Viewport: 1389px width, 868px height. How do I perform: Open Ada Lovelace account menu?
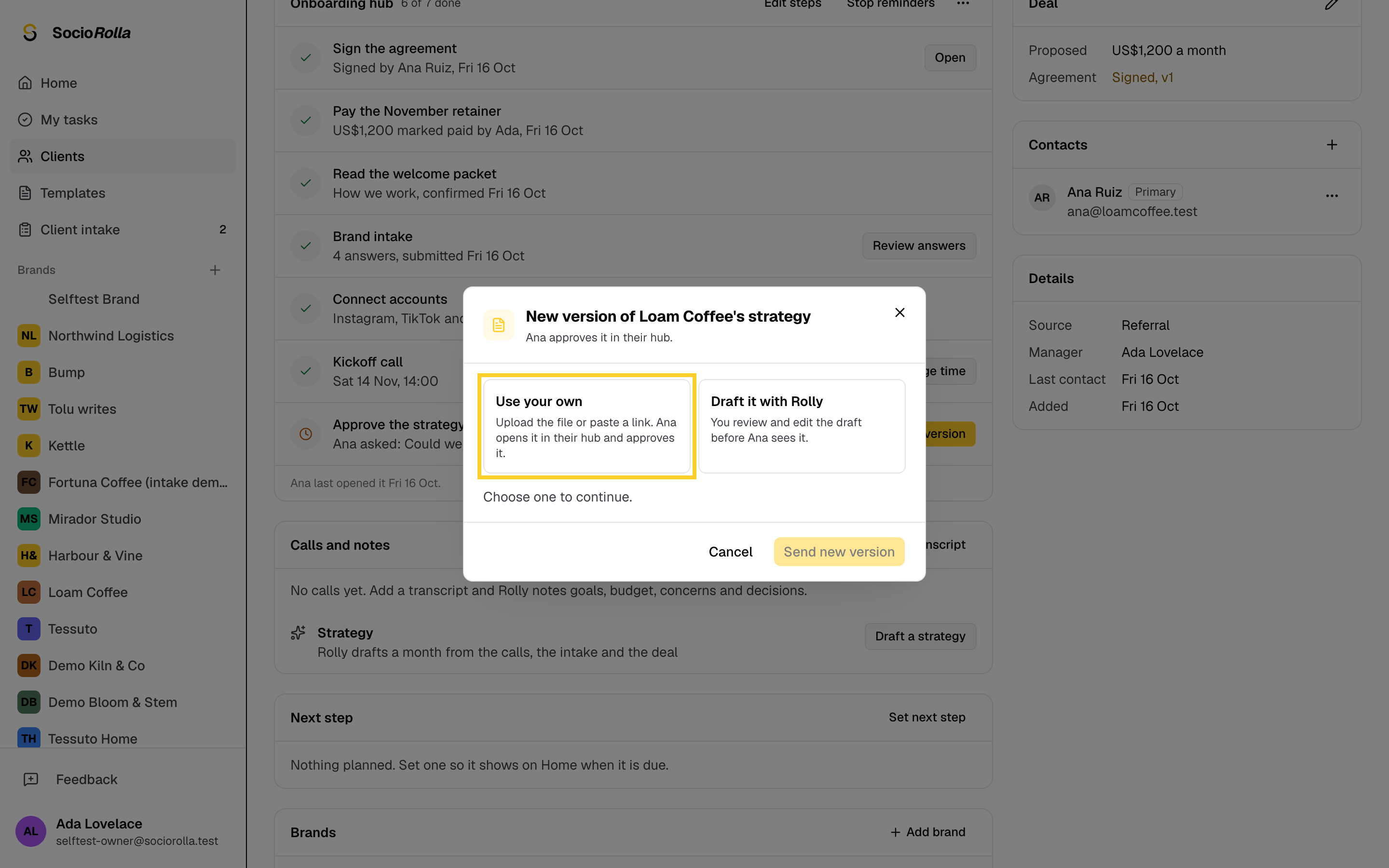[x=123, y=831]
